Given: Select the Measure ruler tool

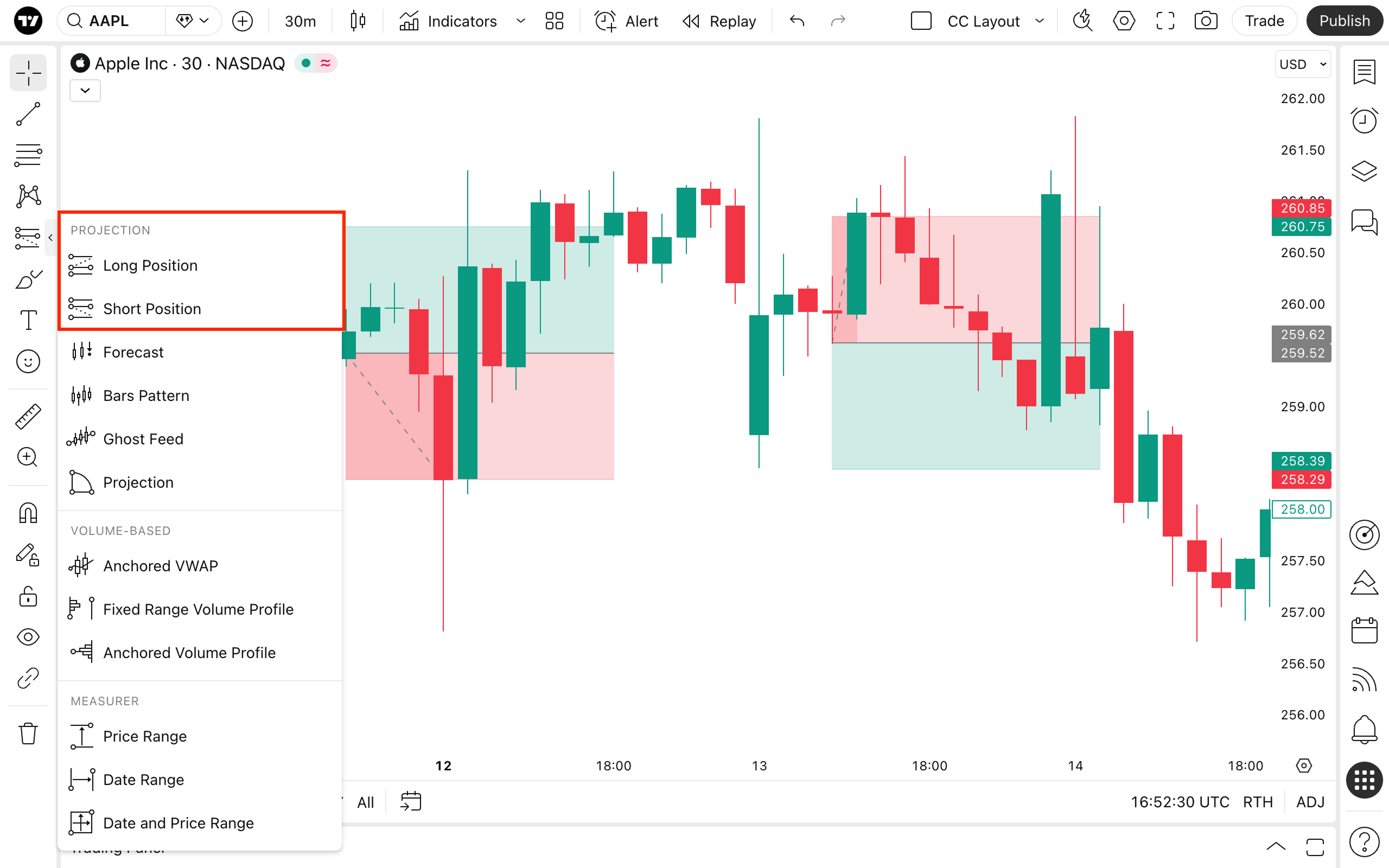Looking at the screenshot, I should coord(28,416).
